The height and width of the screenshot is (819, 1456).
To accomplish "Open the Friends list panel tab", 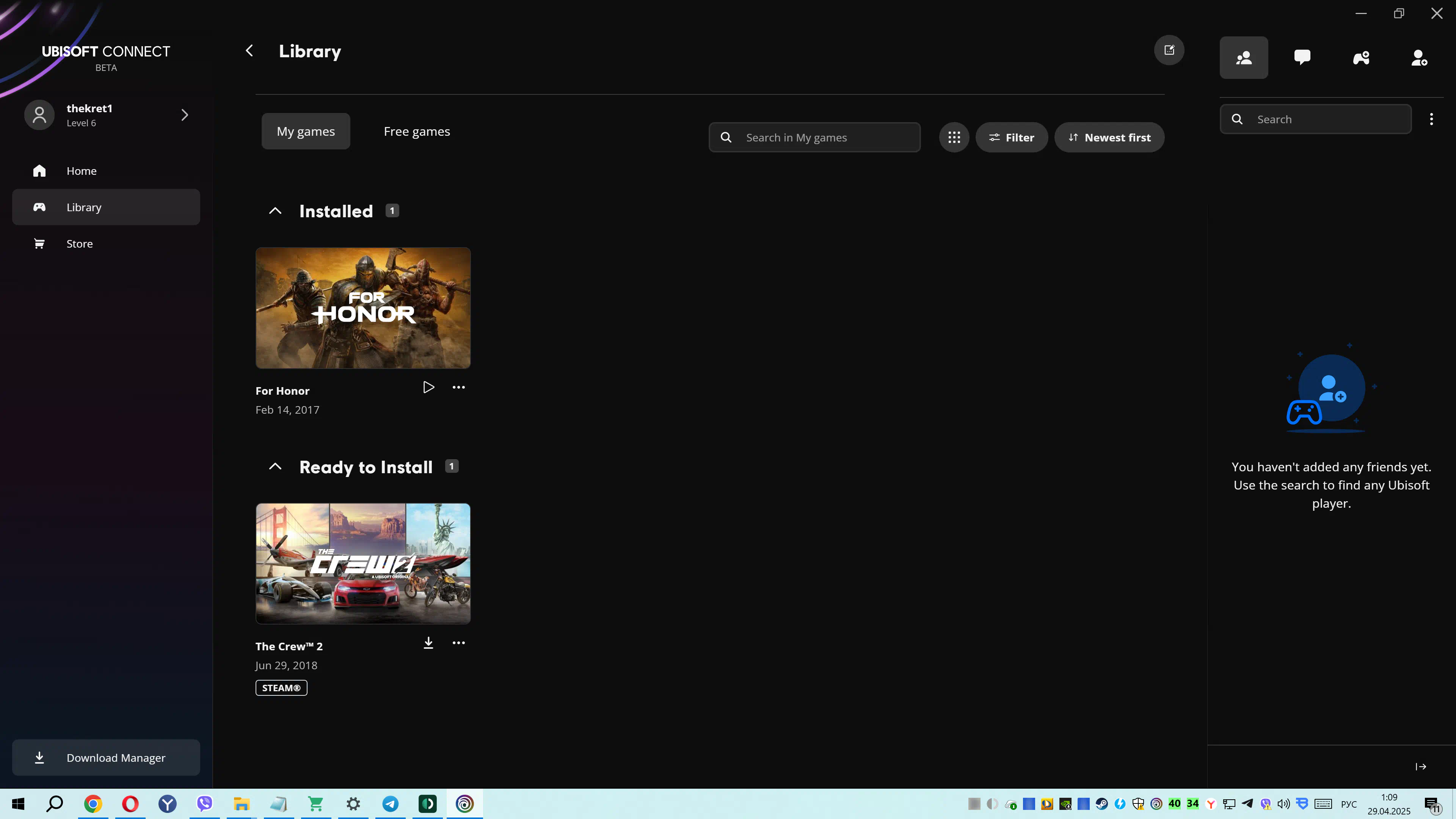I will click(x=1244, y=58).
